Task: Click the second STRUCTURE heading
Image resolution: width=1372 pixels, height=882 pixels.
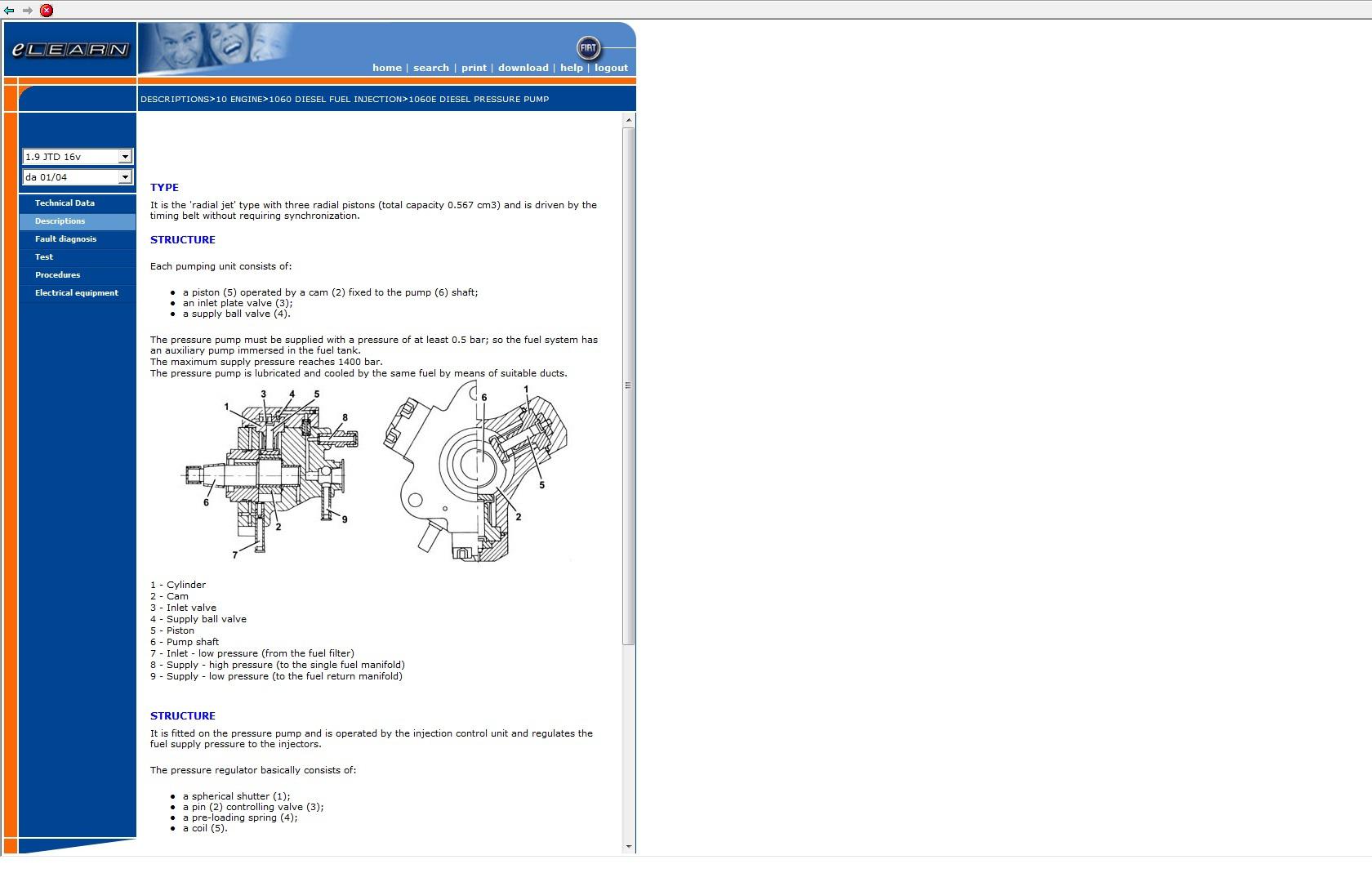Action: tap(183, 716)
